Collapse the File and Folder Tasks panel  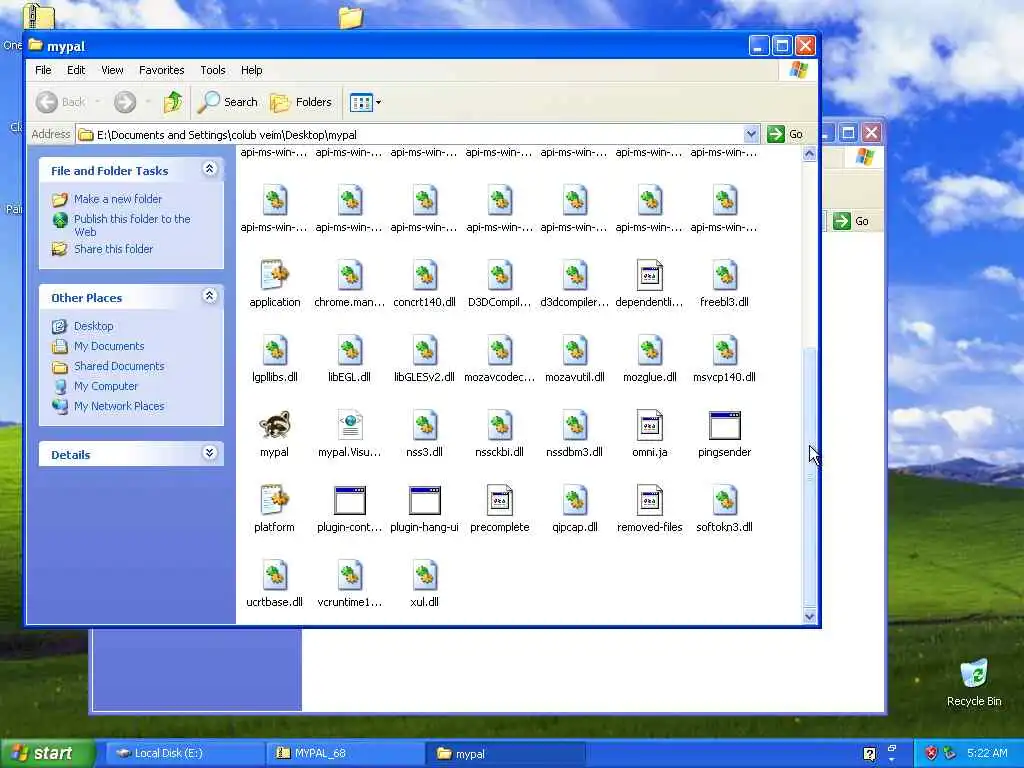[x=210, y=169]
